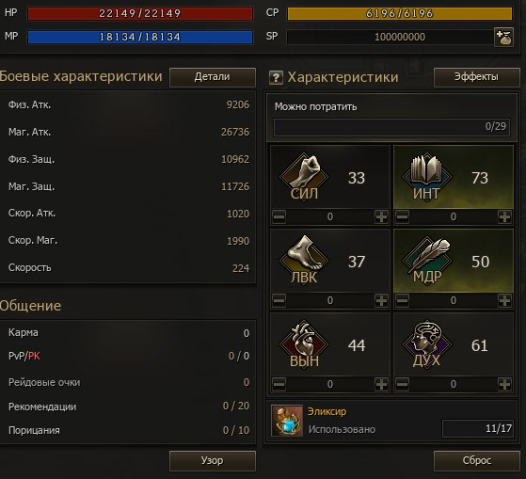Increase ДУХ with the plus button
The width and height of the screenshot is (526, 479).
[x=505, y=384]
